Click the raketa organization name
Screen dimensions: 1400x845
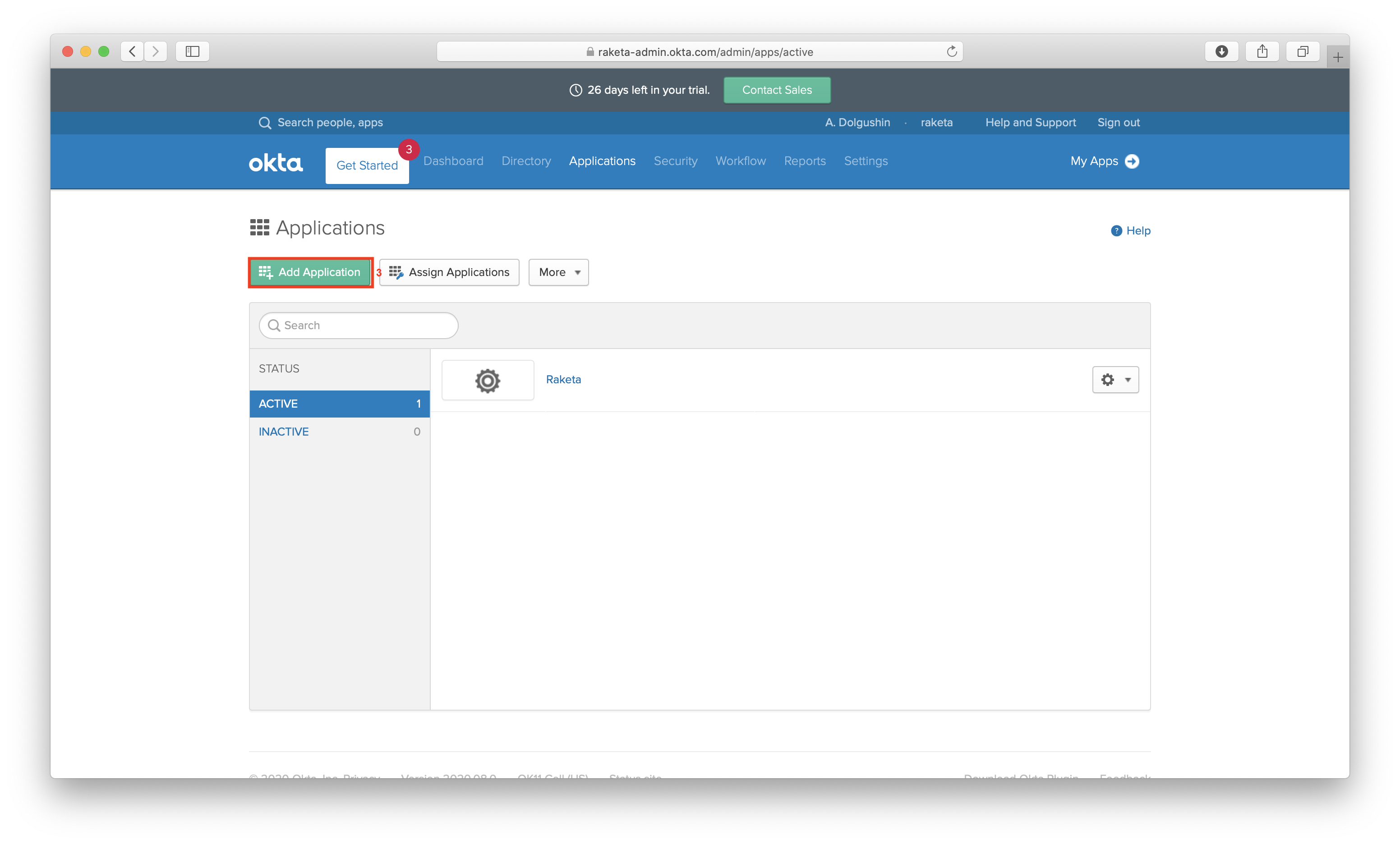pos(936,123)
